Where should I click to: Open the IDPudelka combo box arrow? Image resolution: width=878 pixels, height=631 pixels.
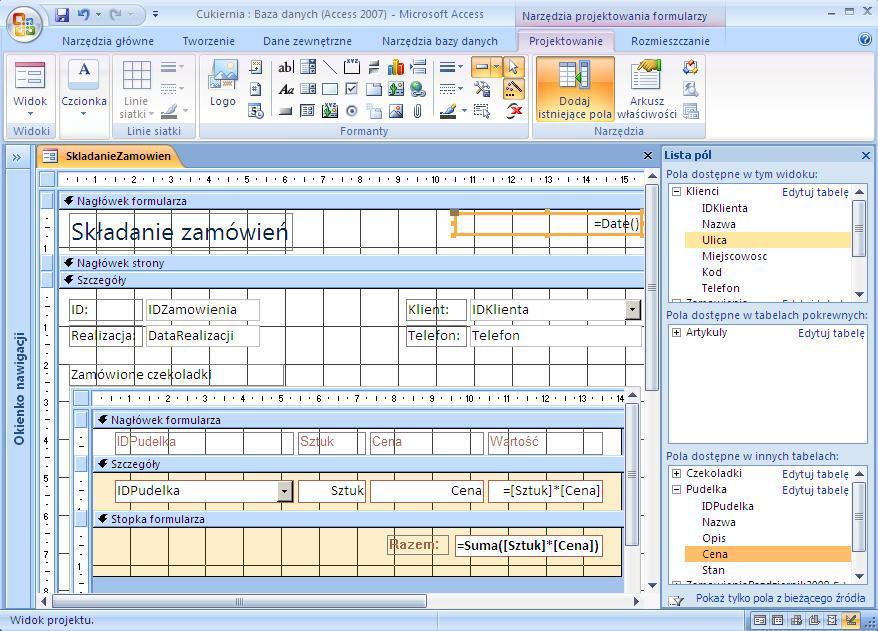coord(284,491)
